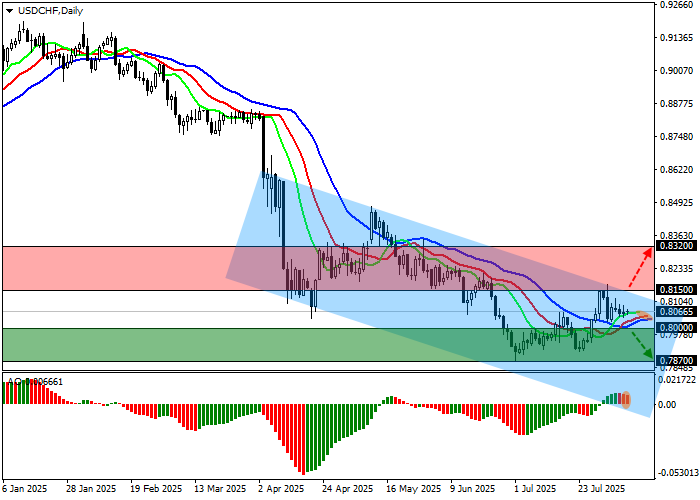Click the 0.81040 price axis label
The height and width of the screenshot is (500, 700).
[x=677, y=302]
